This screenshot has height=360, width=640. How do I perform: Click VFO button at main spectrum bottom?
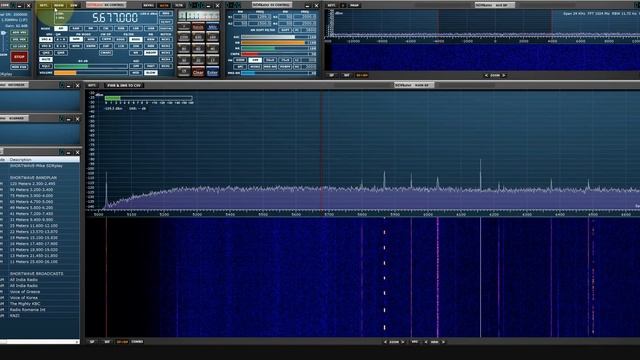(414, 342)
